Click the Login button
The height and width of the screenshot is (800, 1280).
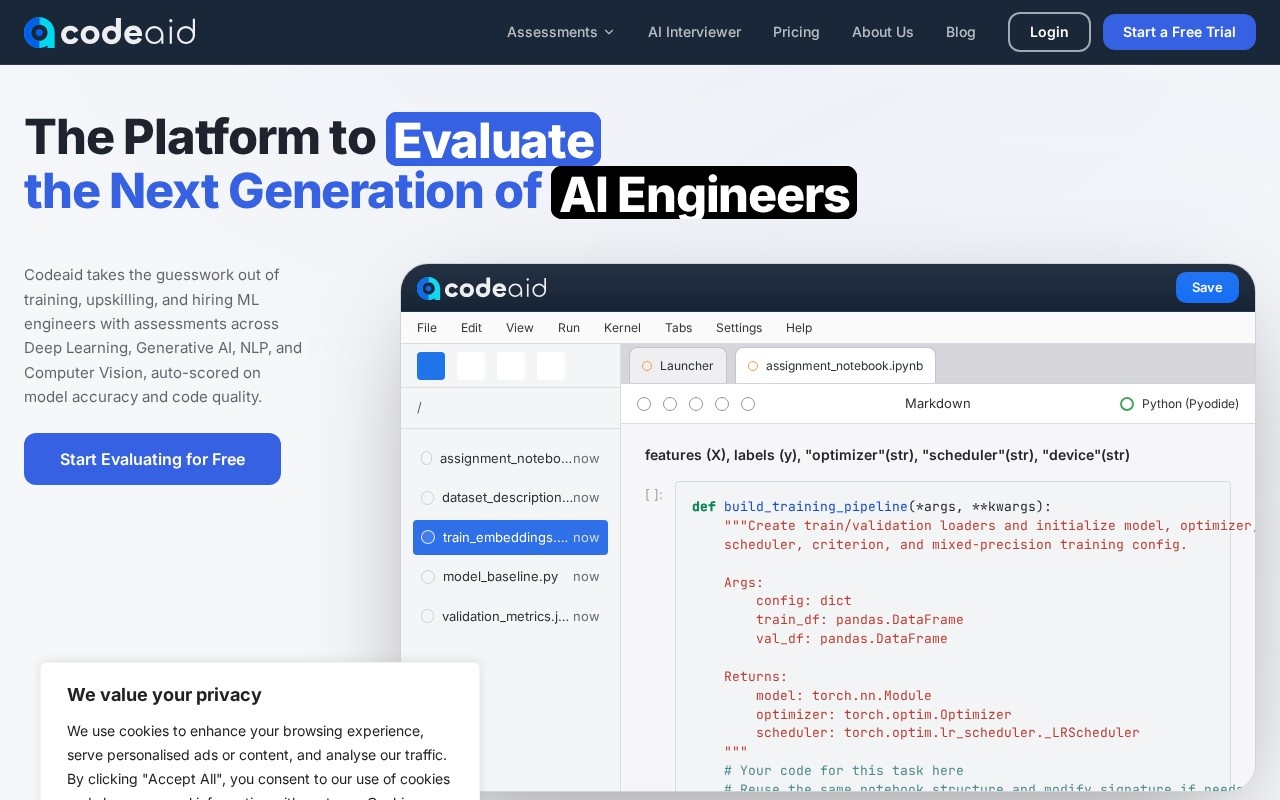(1049, 32)
